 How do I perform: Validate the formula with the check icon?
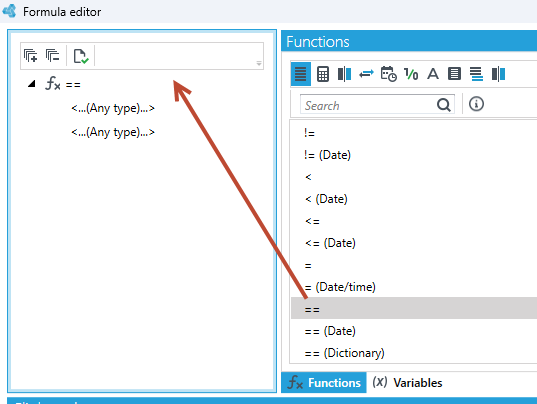tap(81, 56)
